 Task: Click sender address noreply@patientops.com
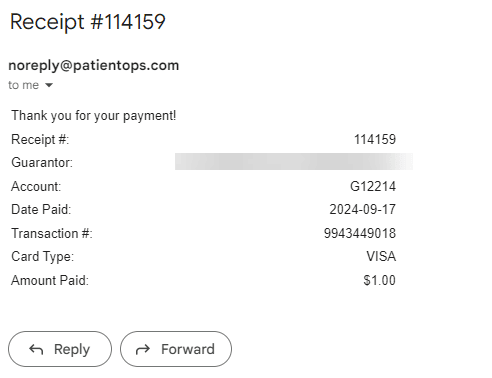[x=94, y=65]
